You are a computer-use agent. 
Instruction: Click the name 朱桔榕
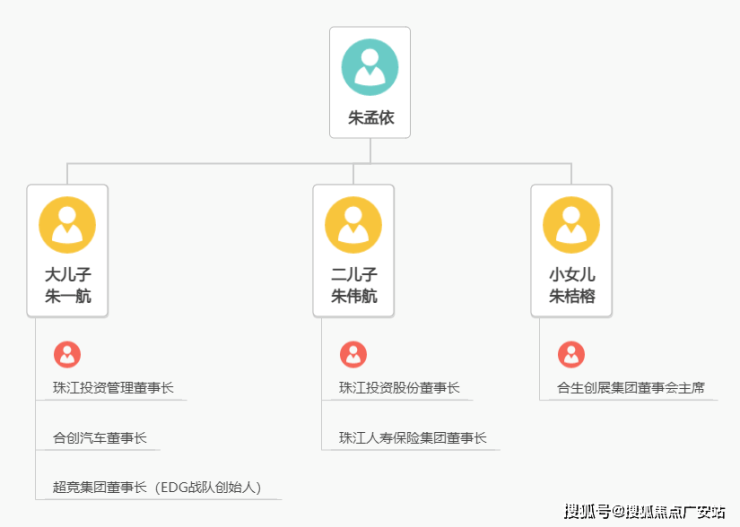(572, 296)
